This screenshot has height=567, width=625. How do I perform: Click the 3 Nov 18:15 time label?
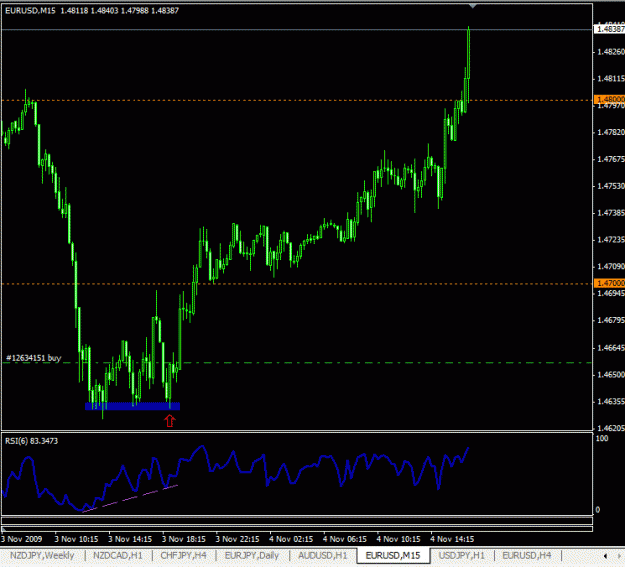click(184, 539)
